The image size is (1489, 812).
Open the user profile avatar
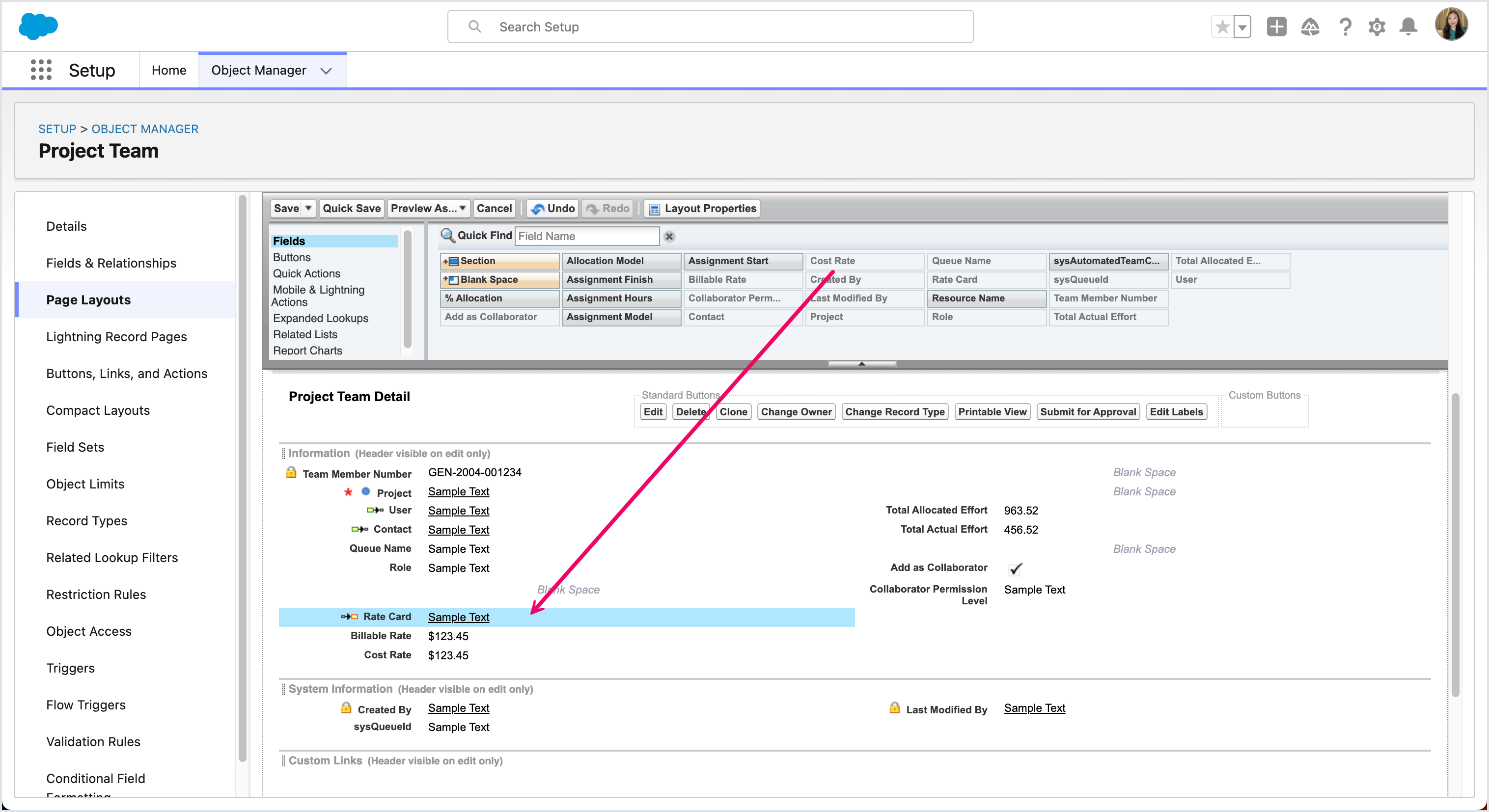pyautogui.click(x=1451, y=24)
